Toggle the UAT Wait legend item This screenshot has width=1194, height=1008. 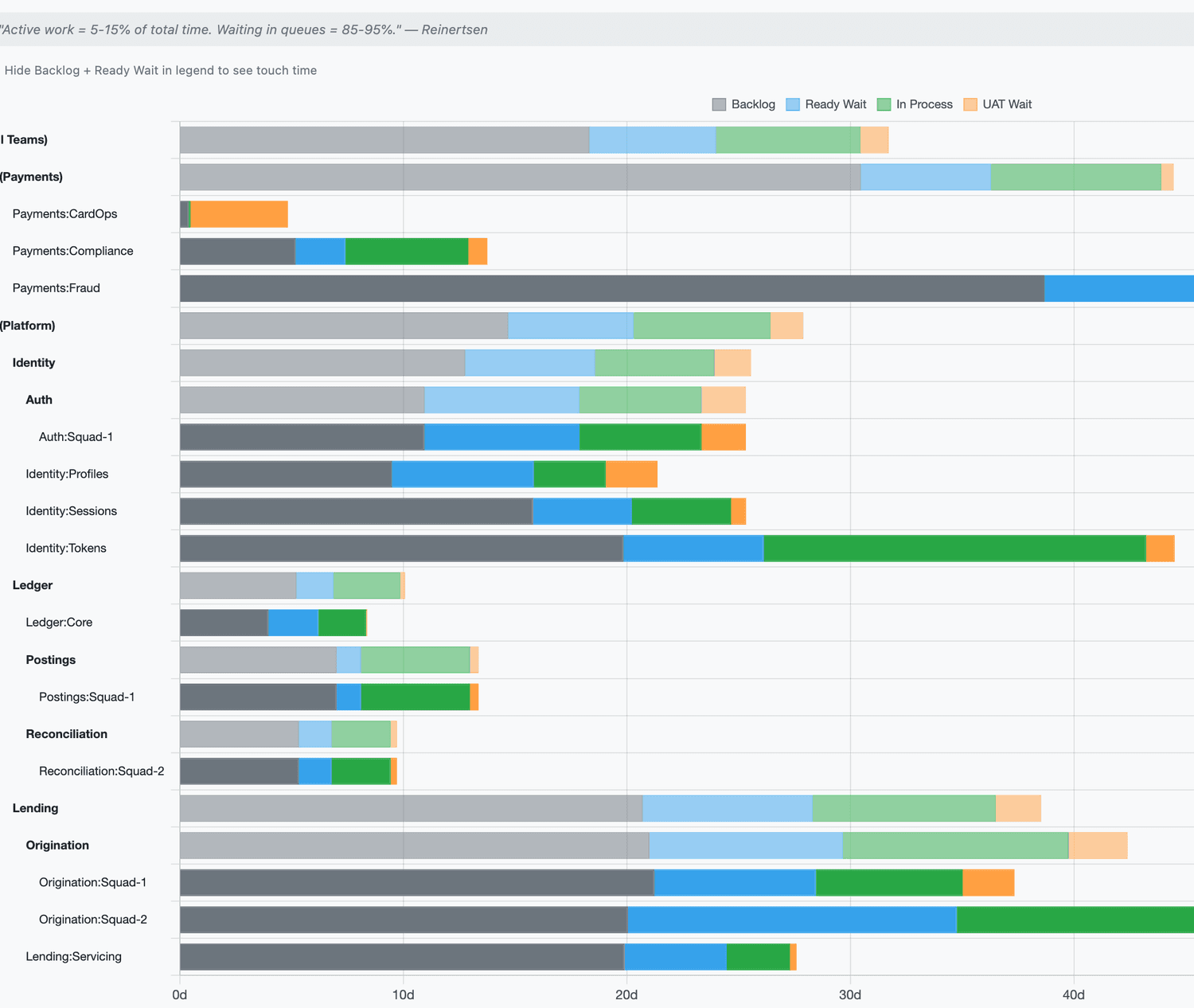click(997, 104)
